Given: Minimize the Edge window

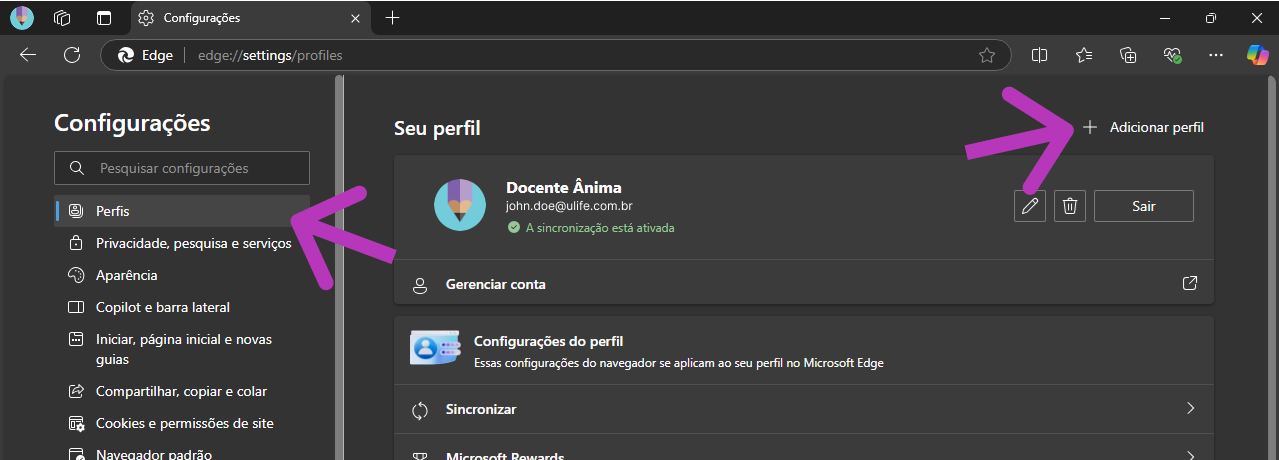Looking at the screenshot, I should click(1163, 18).
